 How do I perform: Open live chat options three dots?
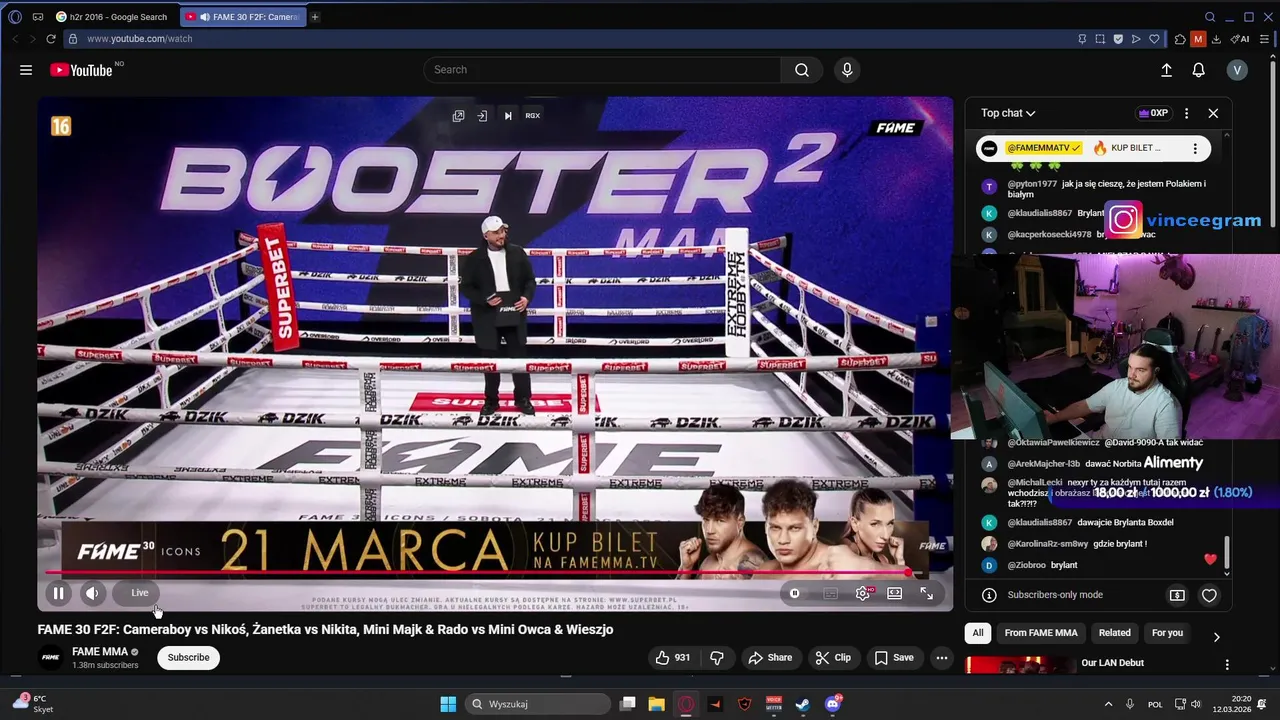tap(1186, 113)
